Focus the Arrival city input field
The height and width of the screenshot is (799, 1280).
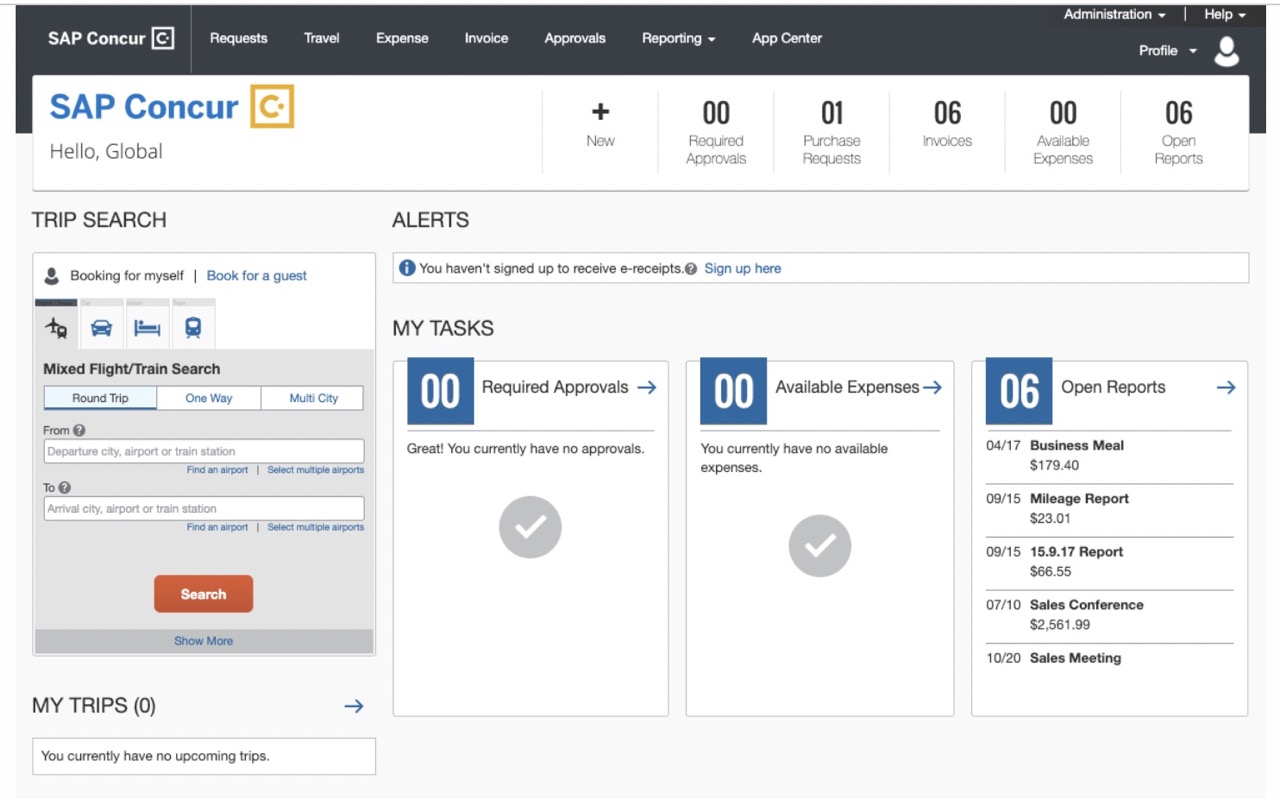coord(204,508)
